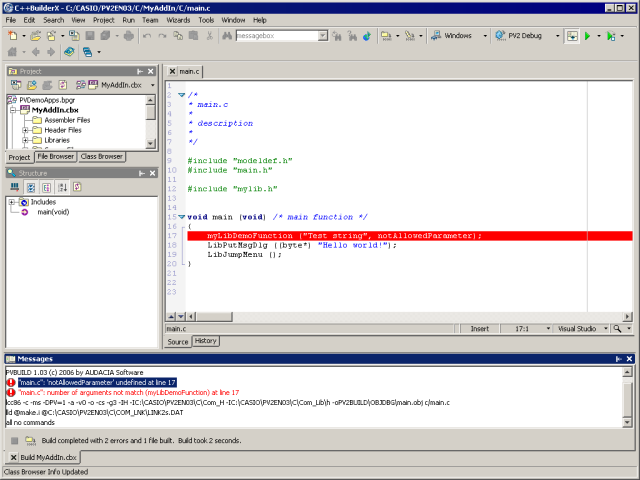
Task: Click the green Run project arrow
Action: (587, 36)
